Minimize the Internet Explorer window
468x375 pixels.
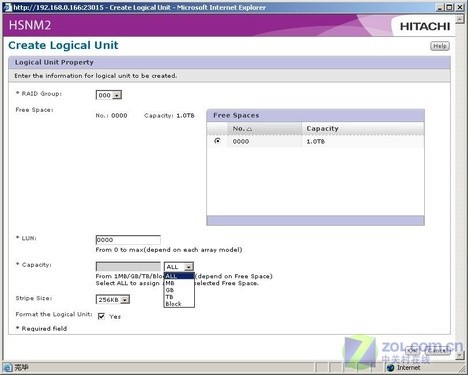[x=440, y=7]
